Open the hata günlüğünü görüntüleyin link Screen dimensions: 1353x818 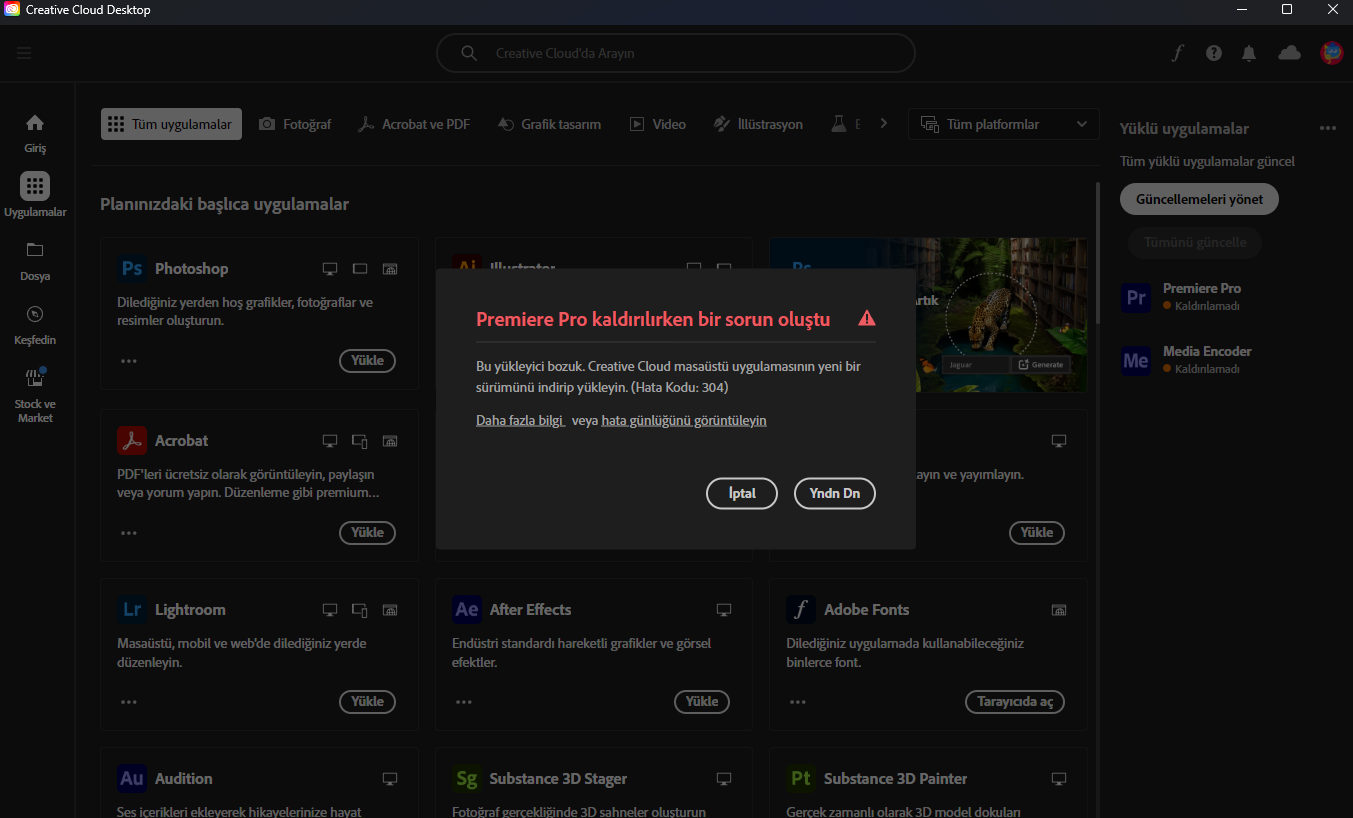(684, 421)
